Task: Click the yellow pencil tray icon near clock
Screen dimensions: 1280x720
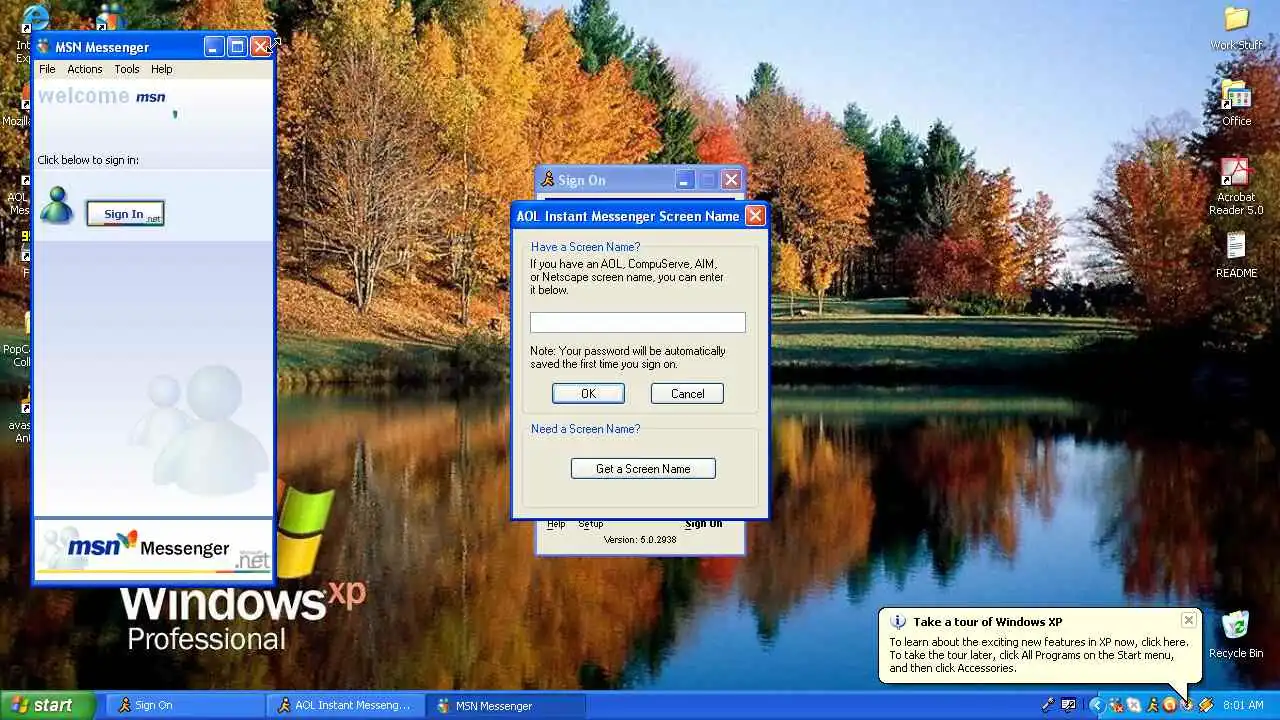Action: (x=1206, y=706)
